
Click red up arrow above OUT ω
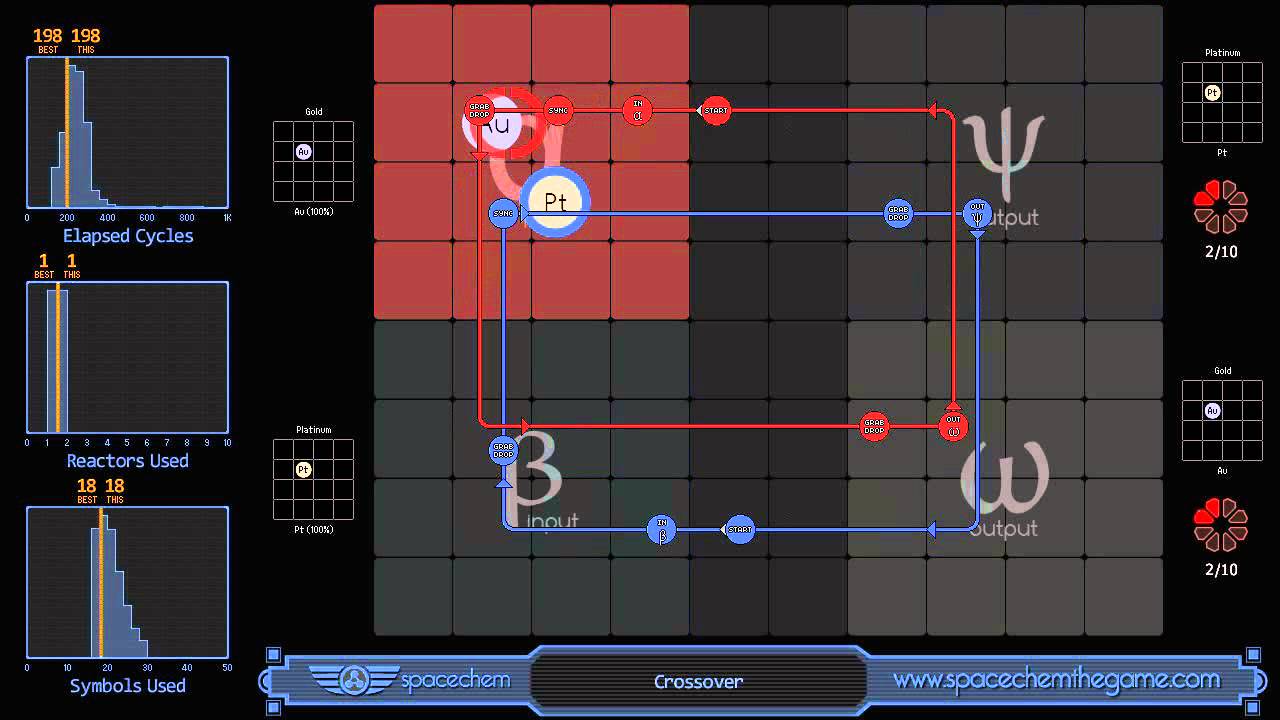[953, 405]
